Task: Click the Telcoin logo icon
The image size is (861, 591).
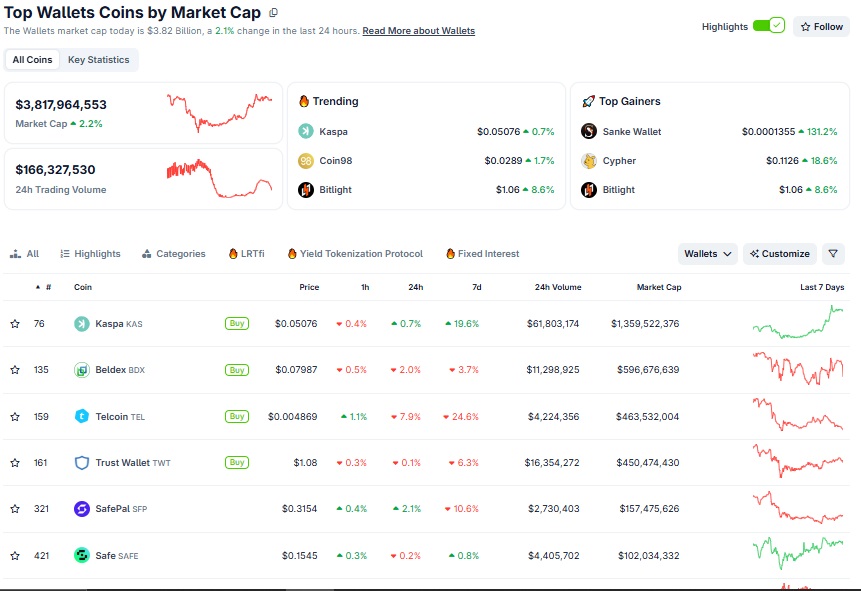Action: coord(82,416)
